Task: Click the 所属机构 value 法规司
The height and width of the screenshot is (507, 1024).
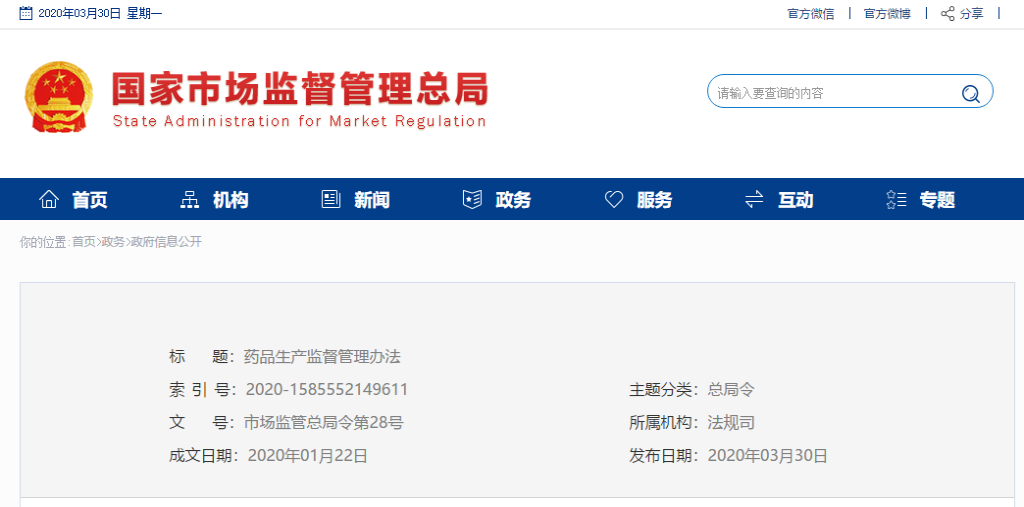Action: [731, 423]
